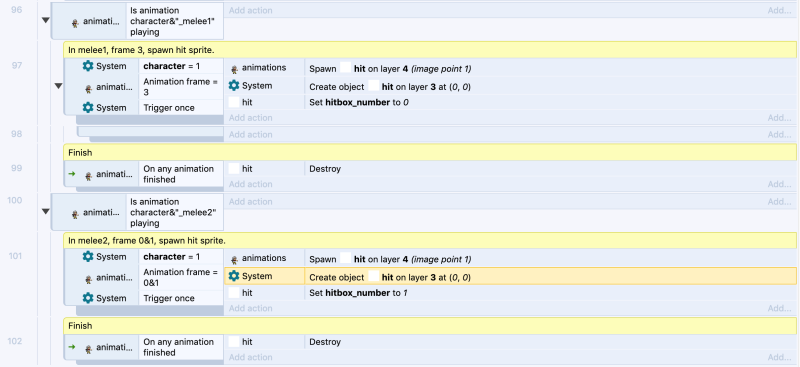Click 'Add action' below event 101 actions
The height and width of the screenshot is (367, 800).
[x=251, y=308]
